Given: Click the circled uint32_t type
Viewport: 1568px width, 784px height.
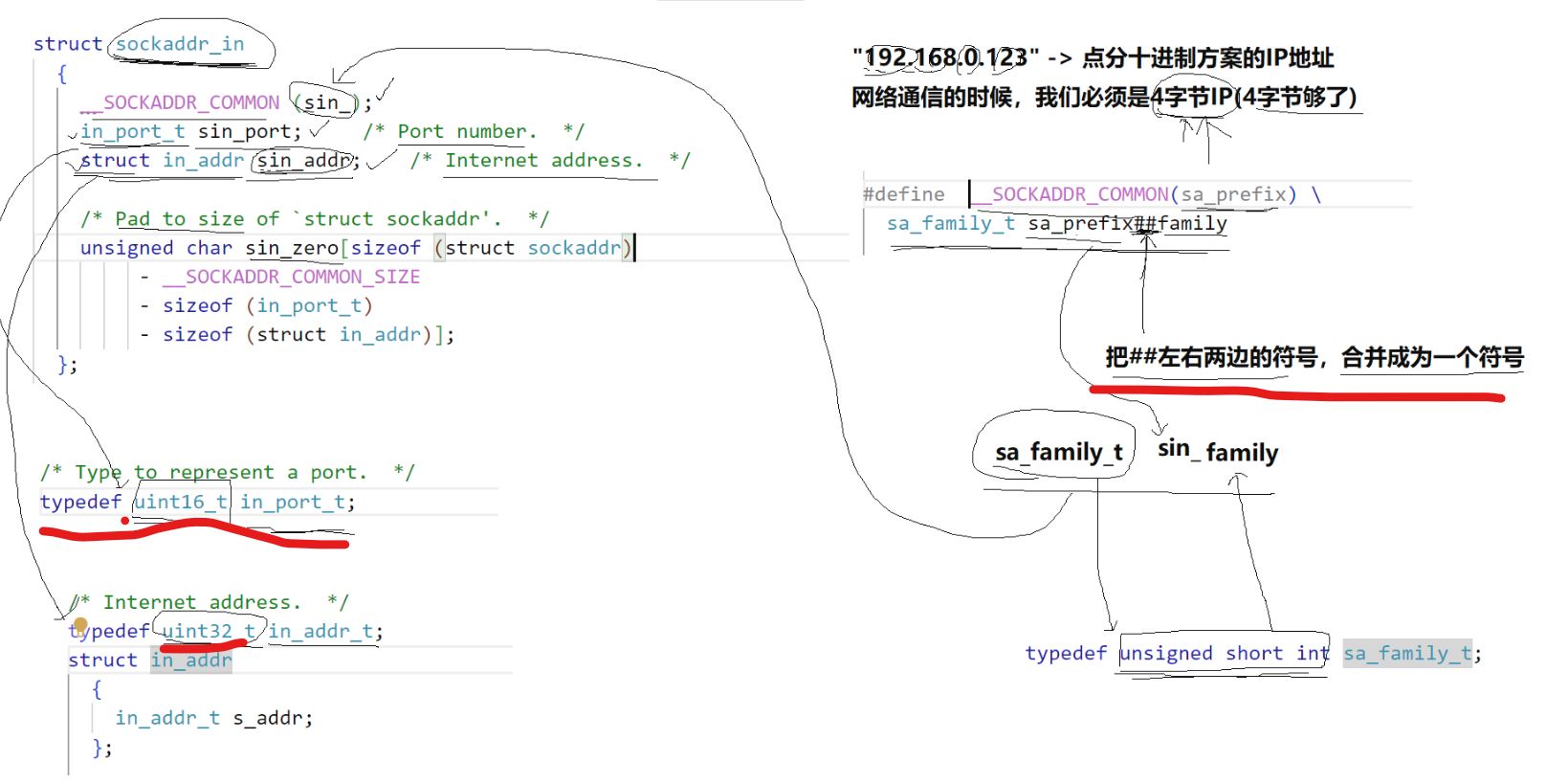Looking at the screenshot, I should [209, 631].
